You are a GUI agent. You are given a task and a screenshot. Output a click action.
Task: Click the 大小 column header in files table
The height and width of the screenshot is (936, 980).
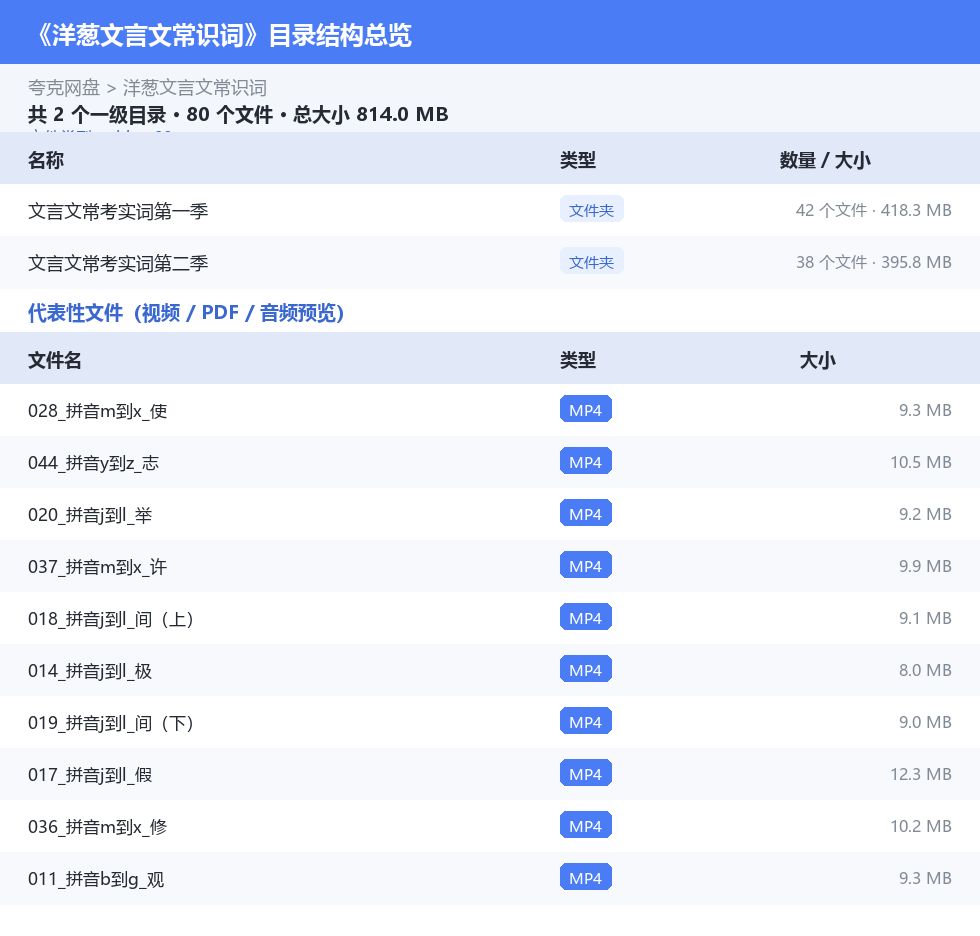pyautogui.click(x=817, y=361)
